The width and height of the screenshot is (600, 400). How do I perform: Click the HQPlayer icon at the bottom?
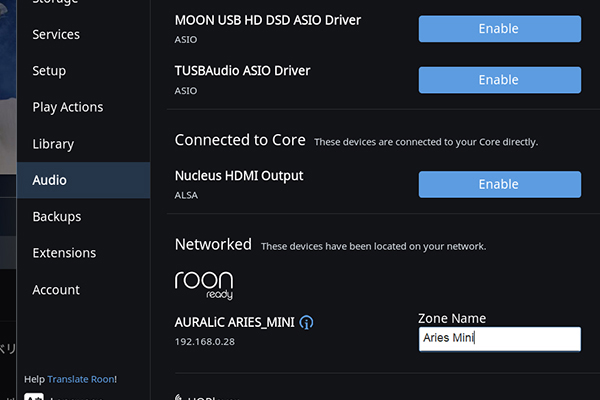180,397
